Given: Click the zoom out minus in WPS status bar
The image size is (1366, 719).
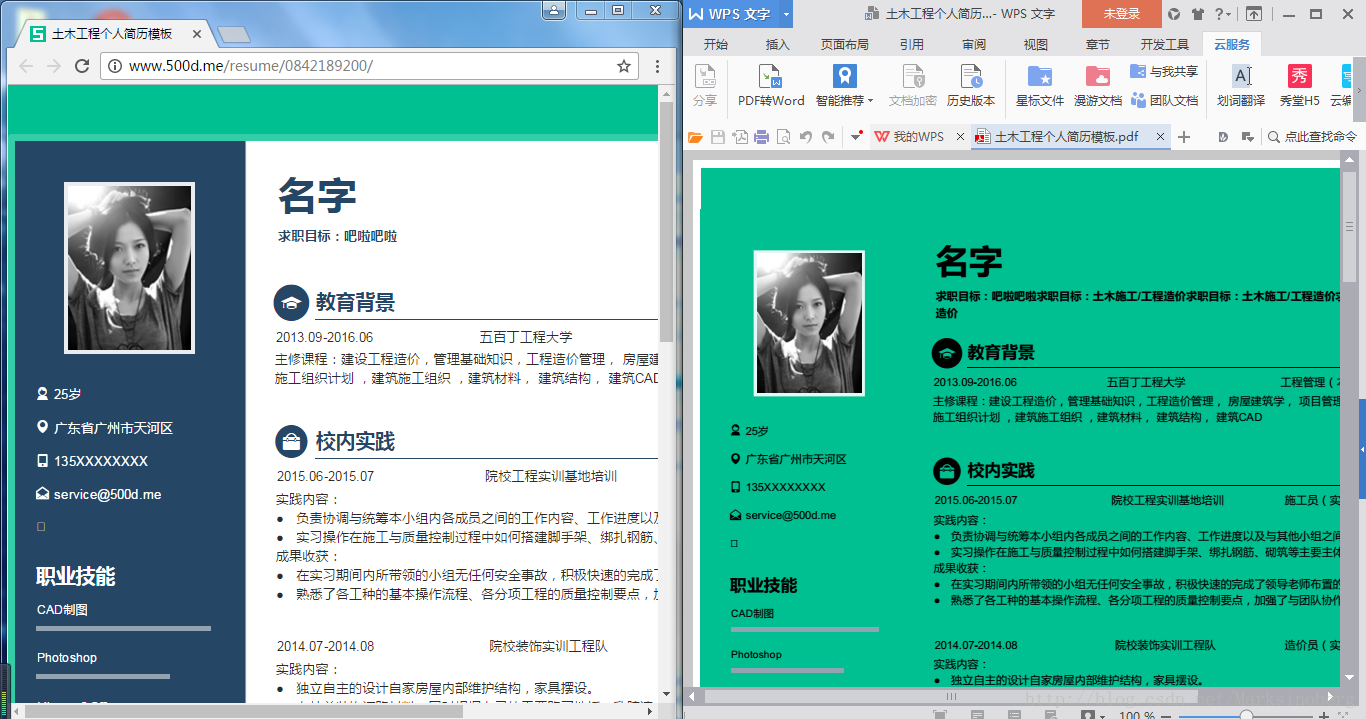Looking at the screenshot, I should pos(1167,716).
